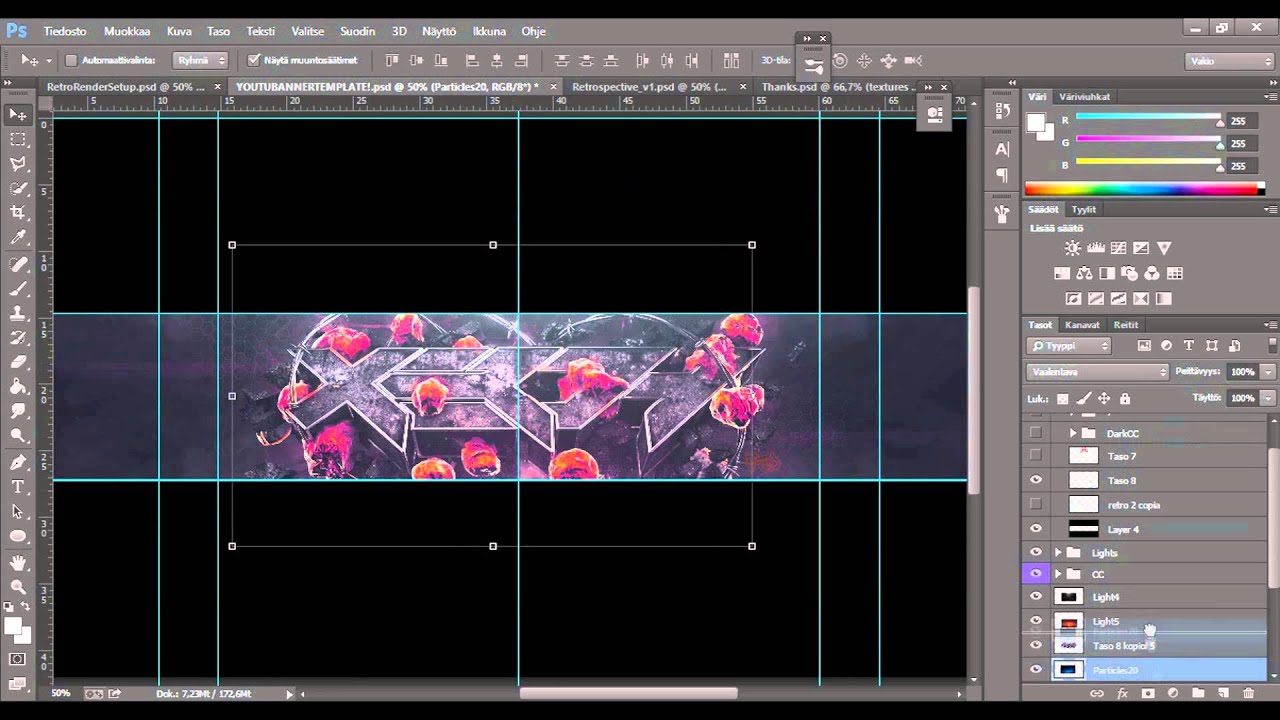Select the Path Selection tool
Viewport: 1280px width, 720px height.
(18, 511)
